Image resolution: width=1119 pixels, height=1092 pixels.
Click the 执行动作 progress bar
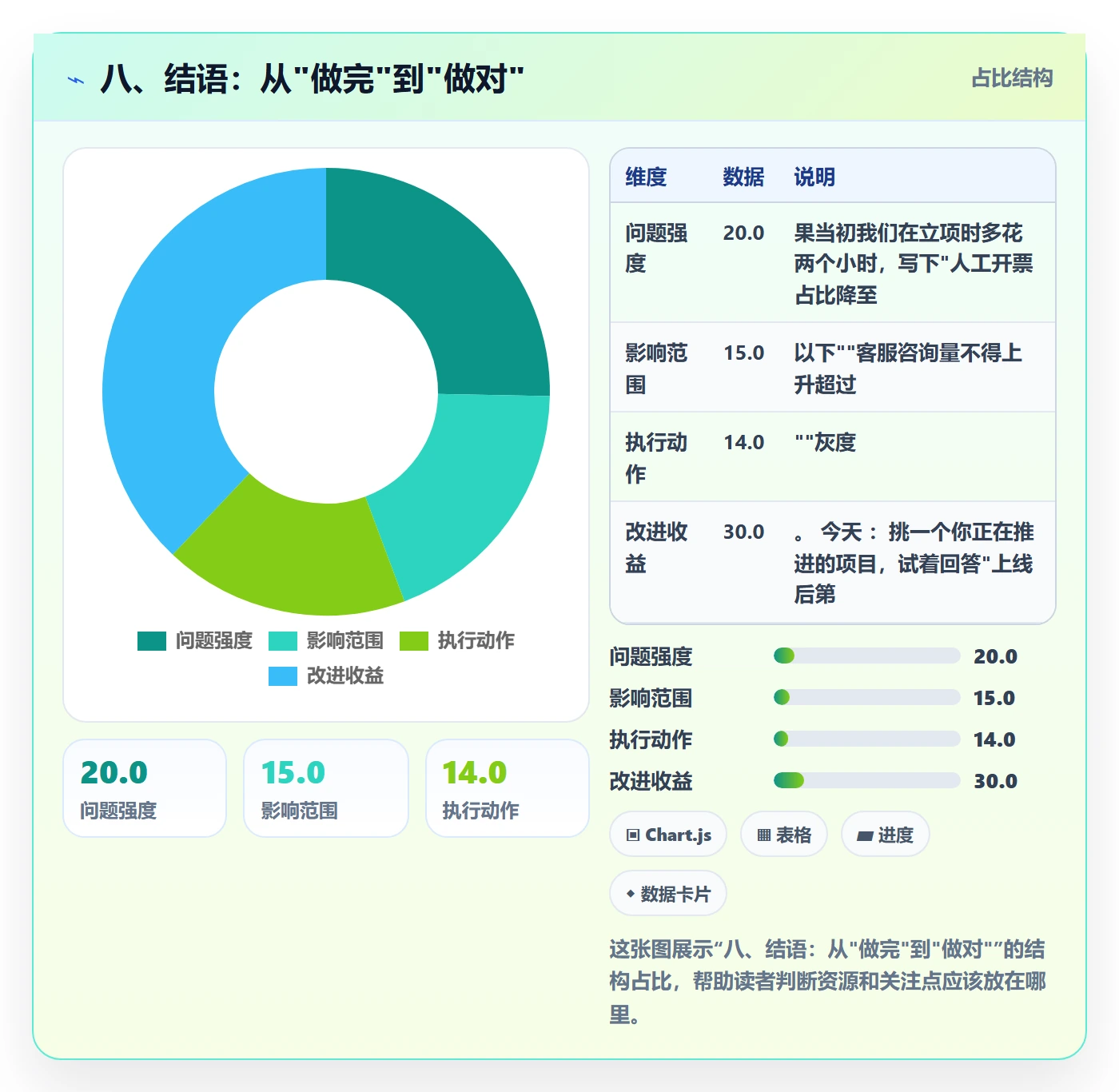click(866, 739)
